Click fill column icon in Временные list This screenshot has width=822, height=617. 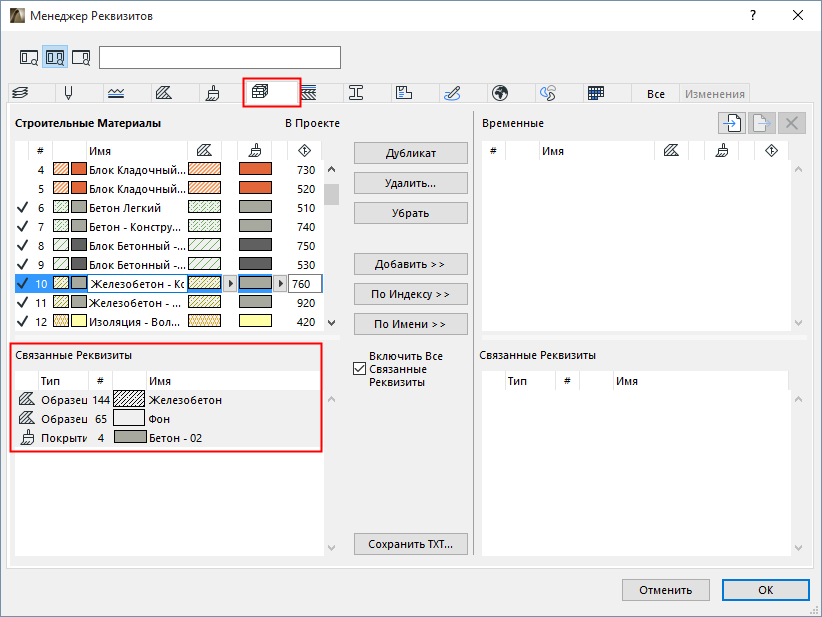click(671, 151)
